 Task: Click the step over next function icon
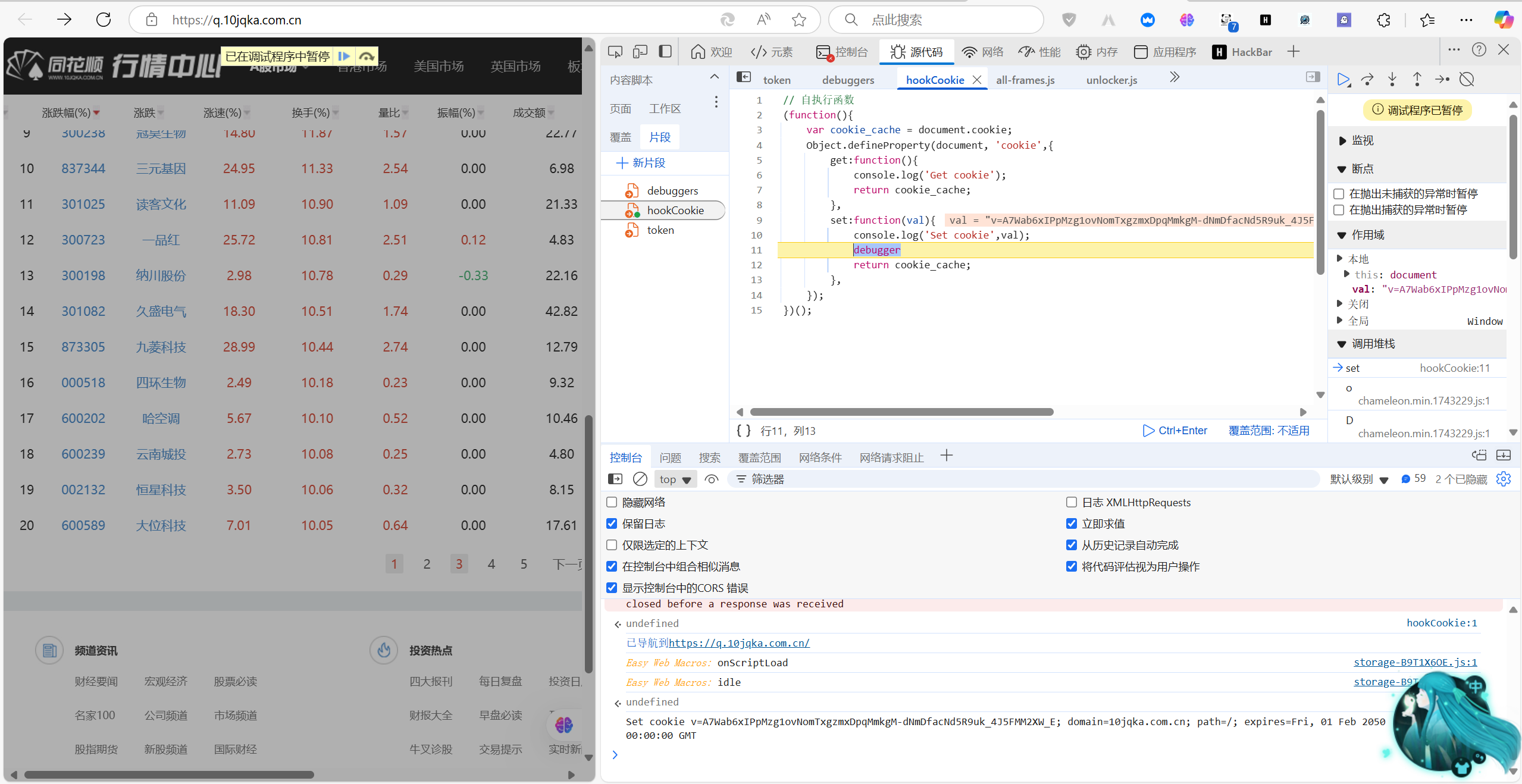[1367, 80]
